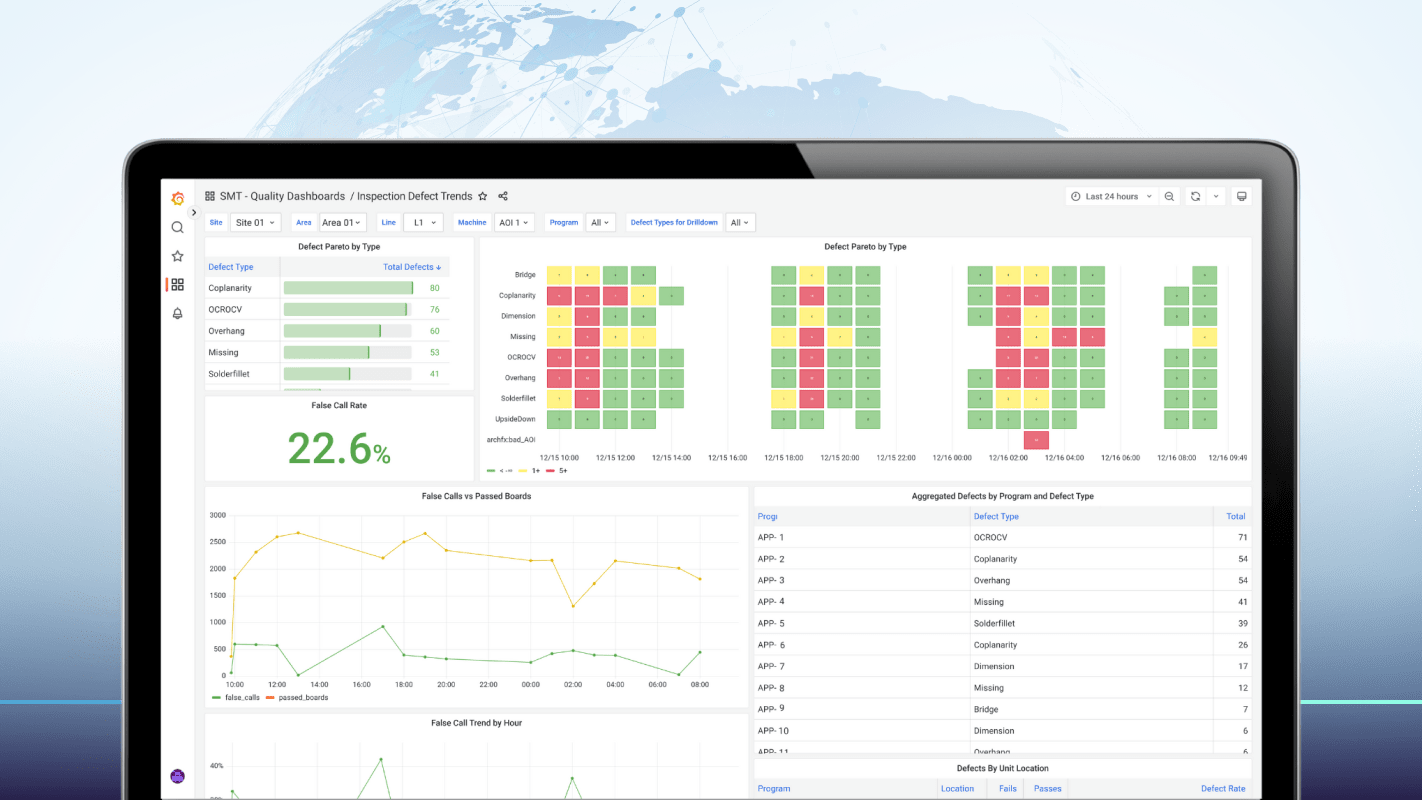Click the Grafana logo in the sidebar

[178, 198]
